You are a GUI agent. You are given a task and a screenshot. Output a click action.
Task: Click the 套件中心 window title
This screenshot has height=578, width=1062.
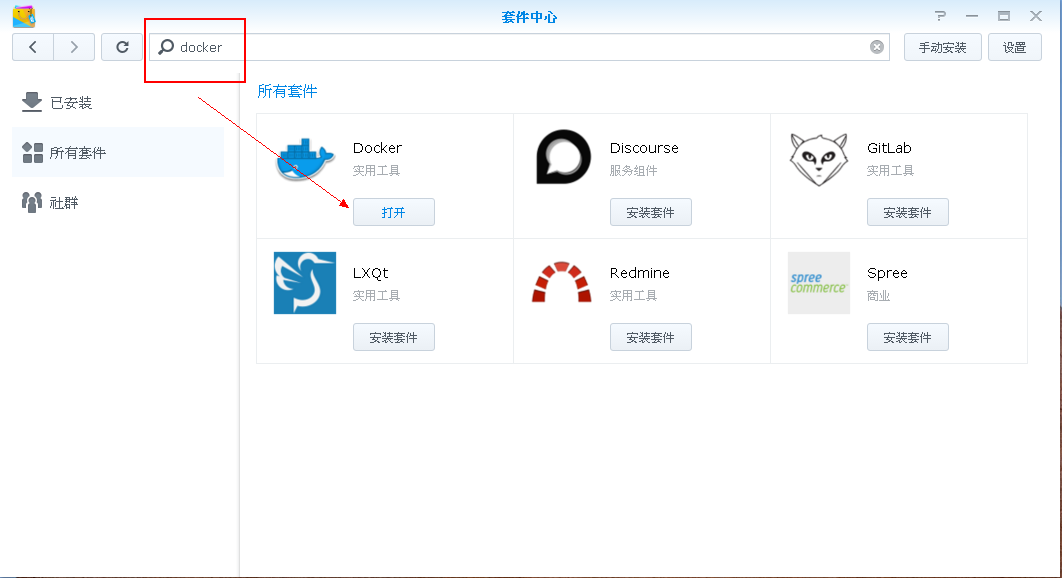(529, 17)
